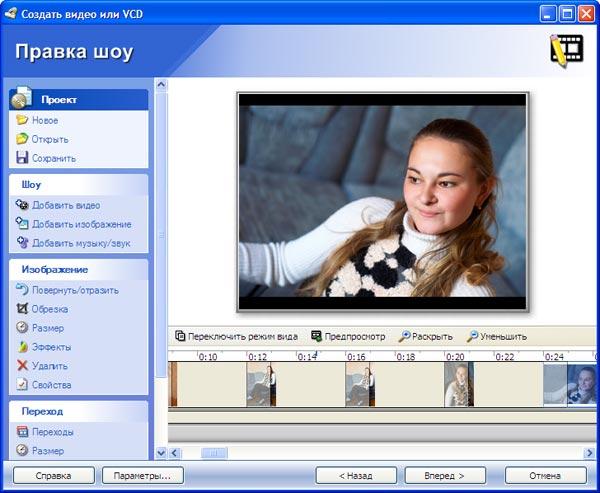
Task: Click the Переключить режим вида label
Action: tap(243, 336)
